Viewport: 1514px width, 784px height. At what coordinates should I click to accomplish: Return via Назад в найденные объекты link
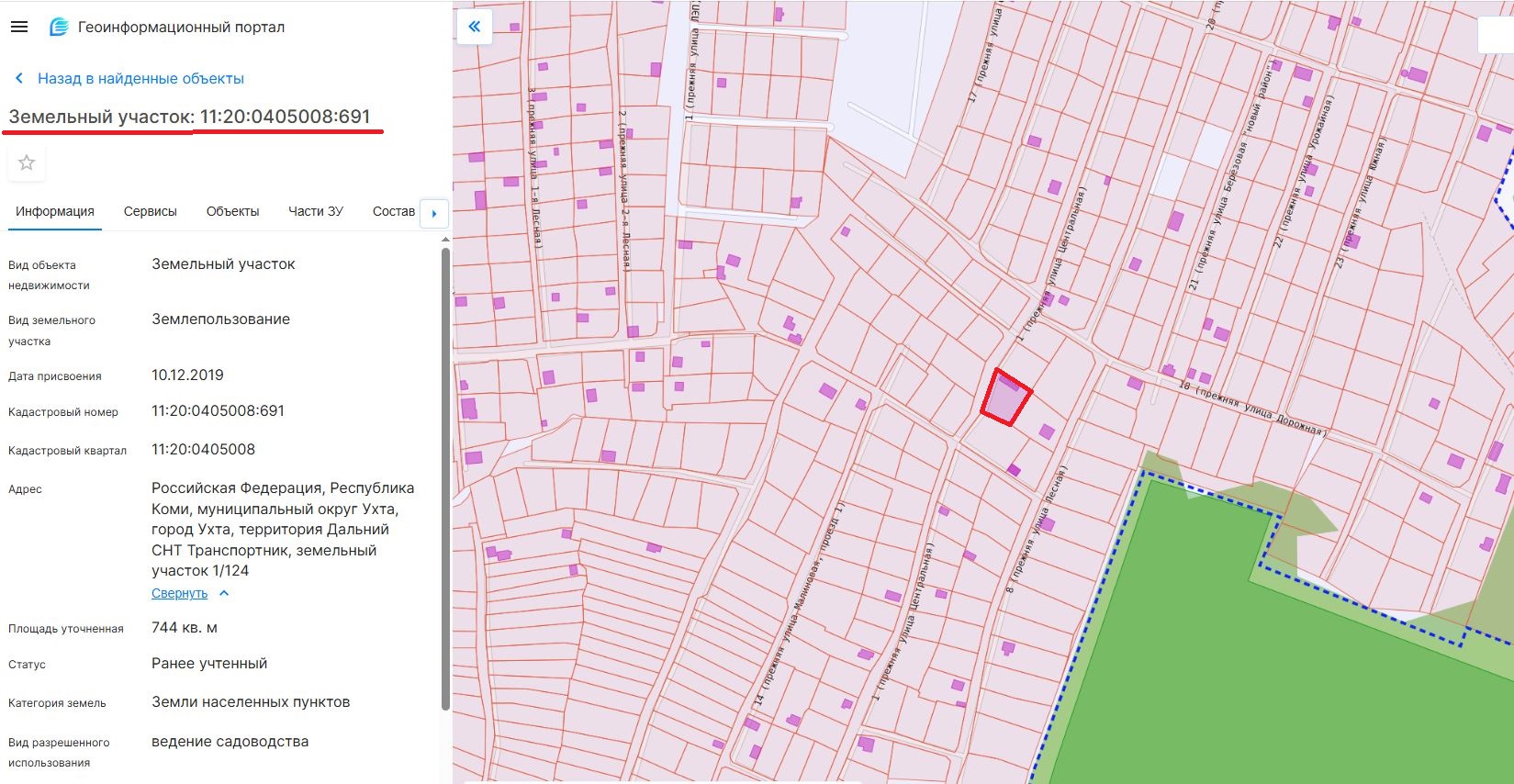[140, 78]
